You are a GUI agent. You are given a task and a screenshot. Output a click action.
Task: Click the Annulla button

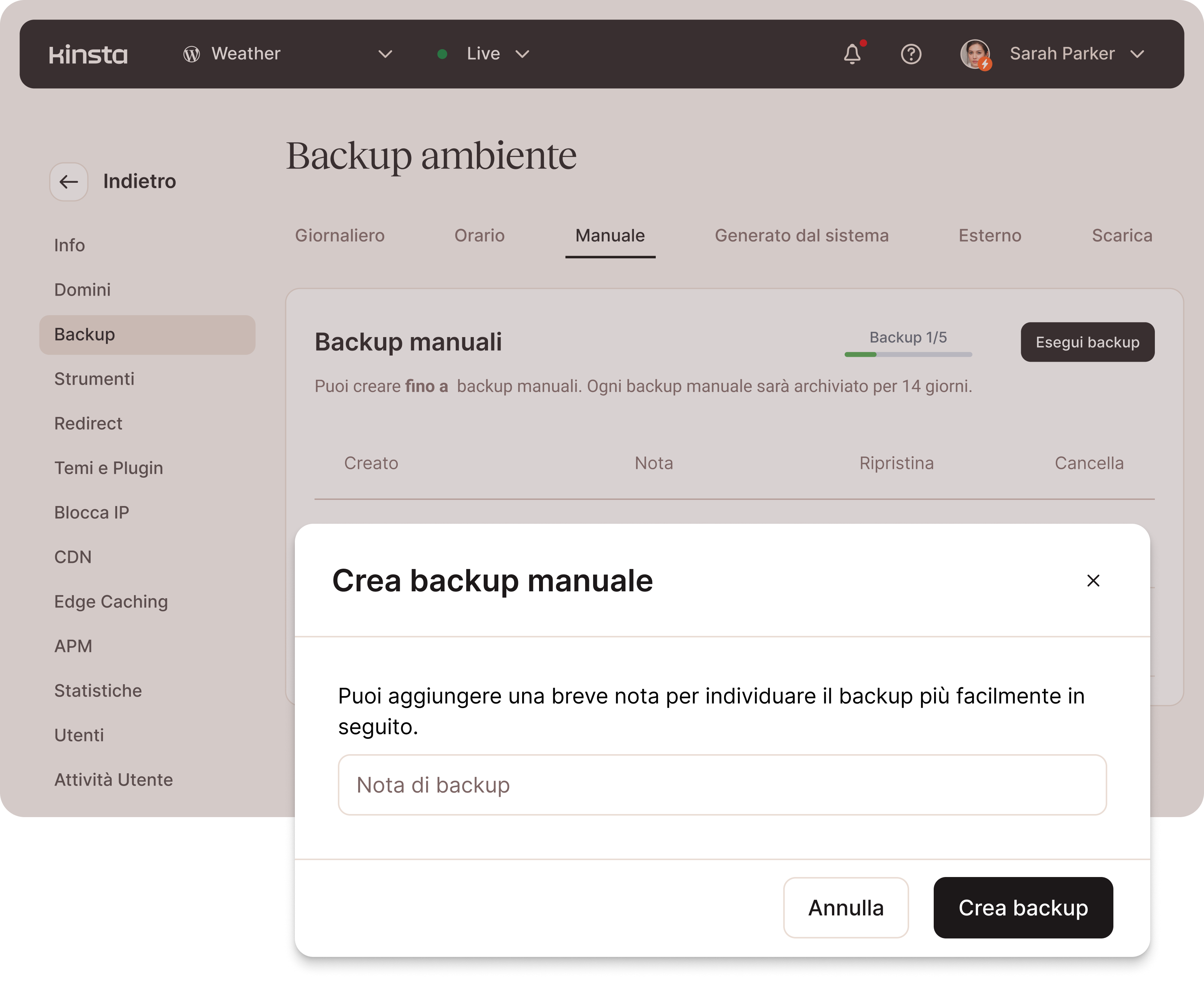845,908
